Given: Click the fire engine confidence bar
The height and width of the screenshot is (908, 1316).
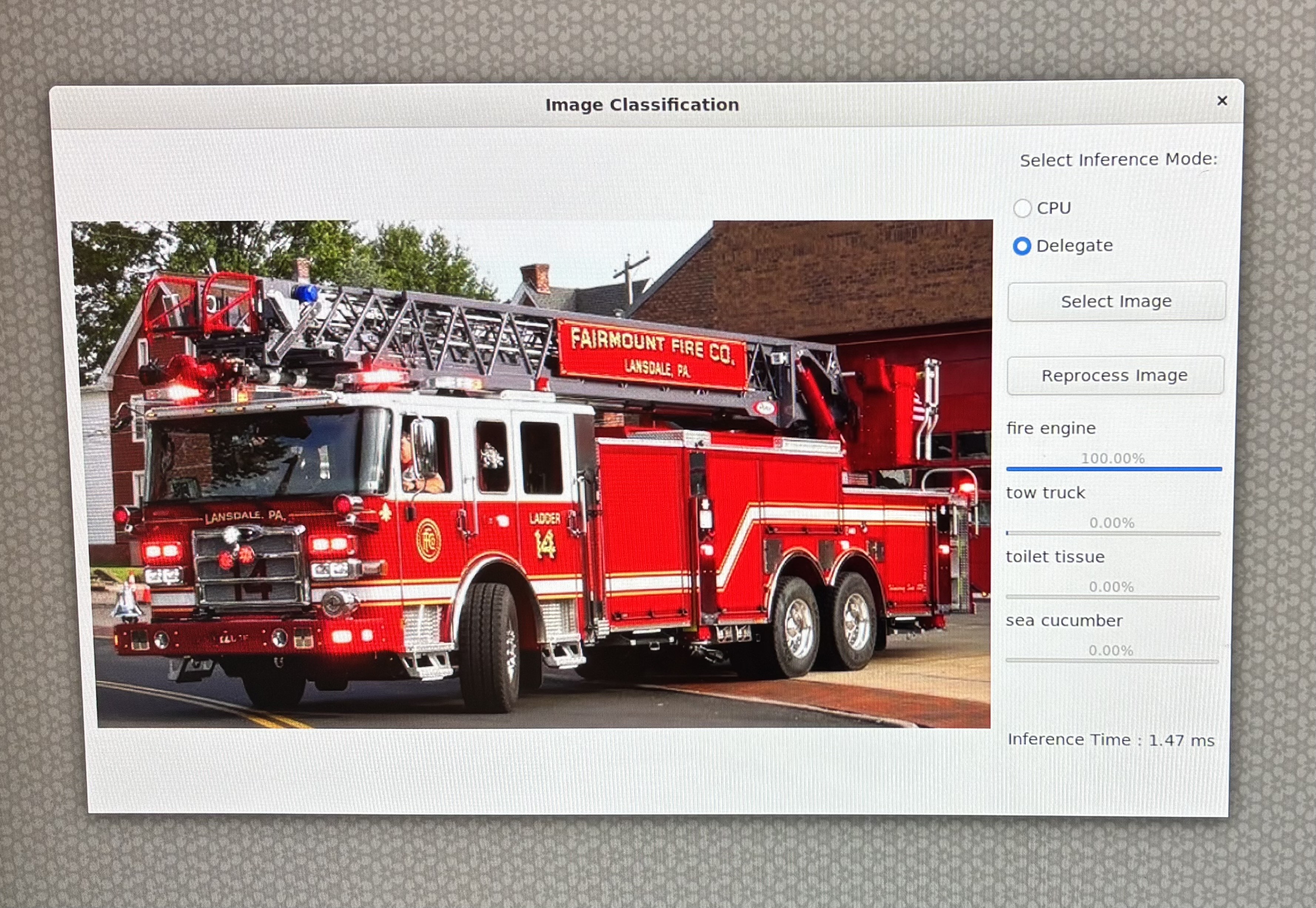Looking at the screenshot, I should 1114,469.
